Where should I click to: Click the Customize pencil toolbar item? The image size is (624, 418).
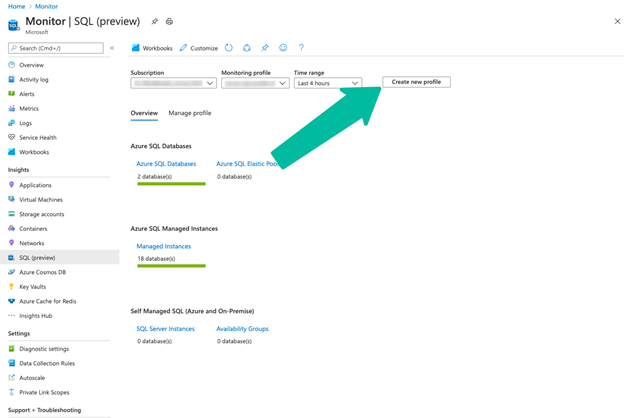pyautogui.click(x=199, y=48)
